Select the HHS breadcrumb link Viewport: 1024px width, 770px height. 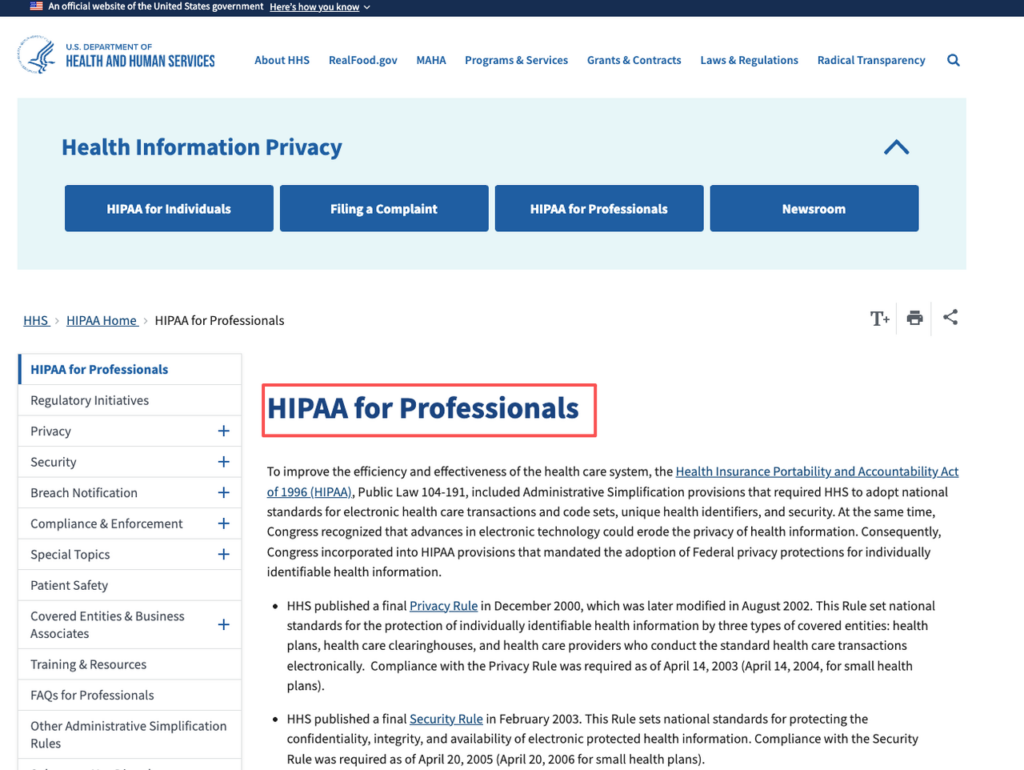(36, 320)
